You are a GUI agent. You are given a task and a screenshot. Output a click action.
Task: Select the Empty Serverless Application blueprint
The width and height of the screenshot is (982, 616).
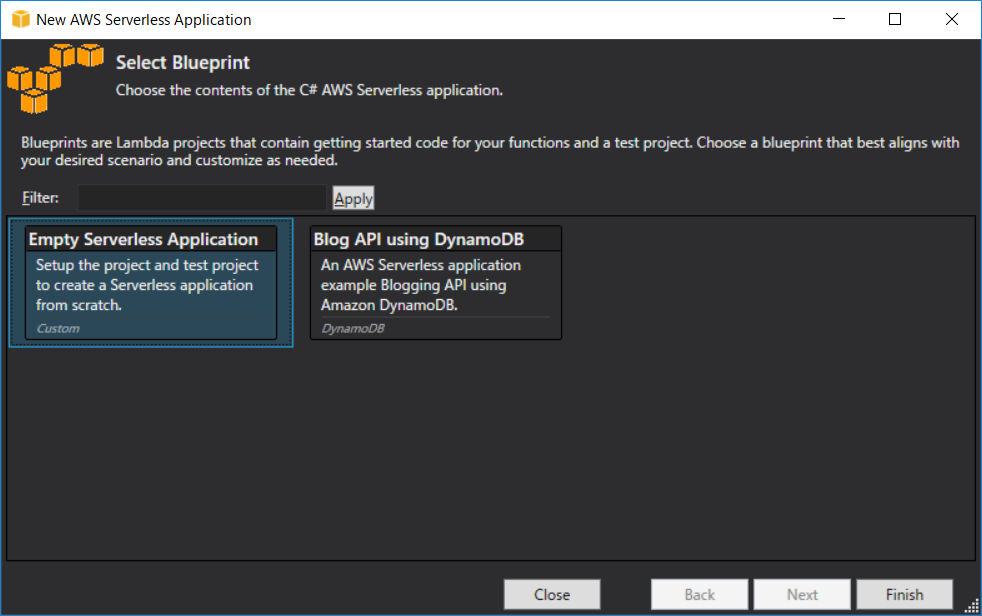(x=151, y=282)
